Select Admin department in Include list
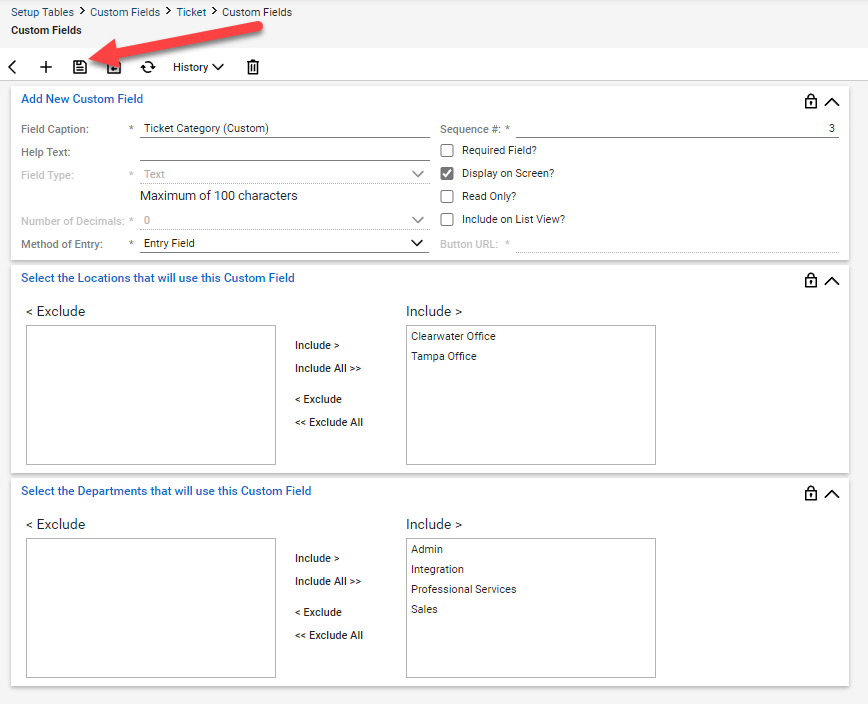Viewport: 868px width, 704px height. point(427,550)
